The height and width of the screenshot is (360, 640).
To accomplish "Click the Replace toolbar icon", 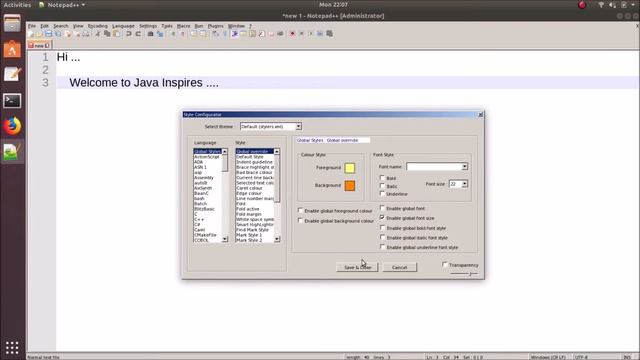I will pyautogui.click(x=160, y=34).
